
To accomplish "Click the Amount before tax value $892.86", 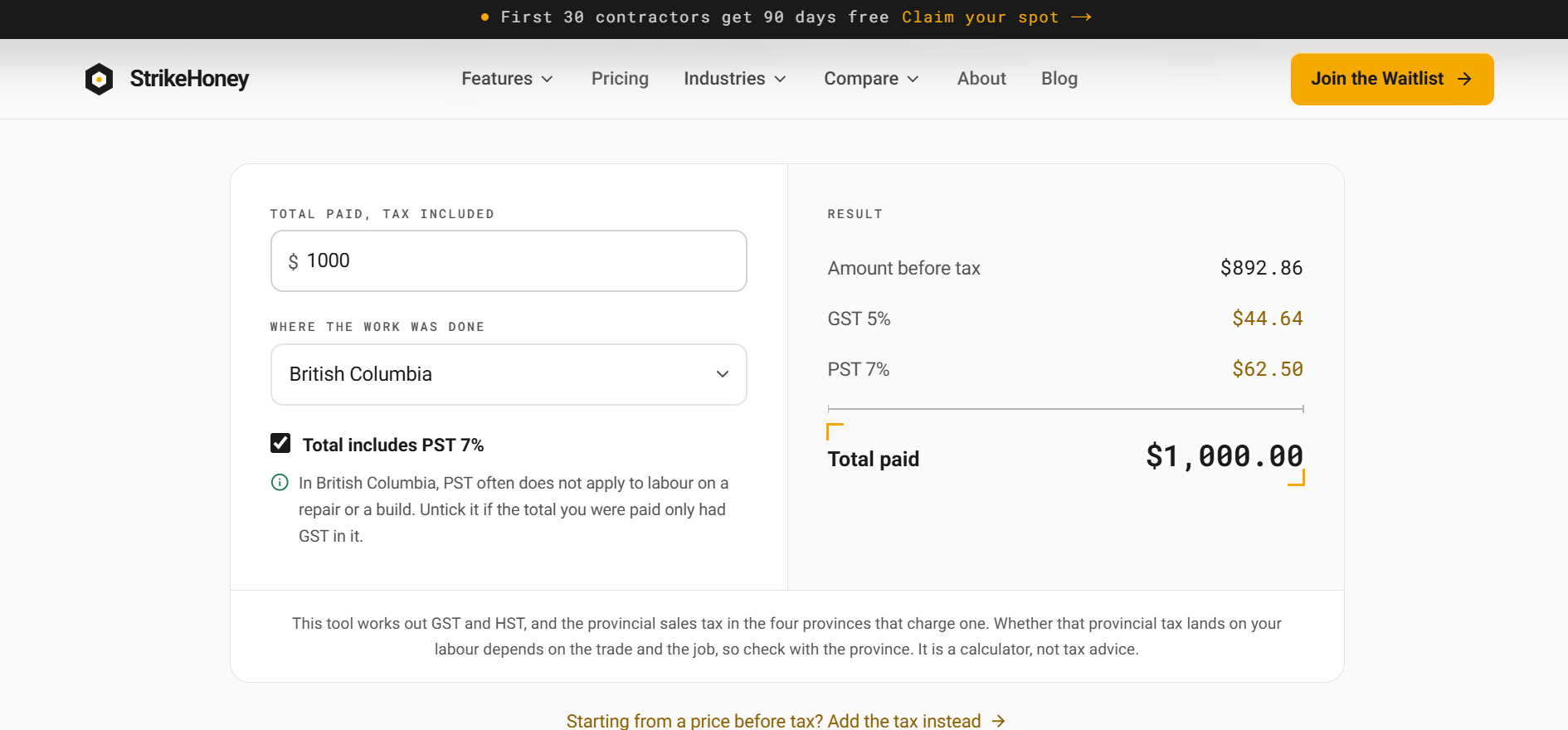I will click(1261, 268).
